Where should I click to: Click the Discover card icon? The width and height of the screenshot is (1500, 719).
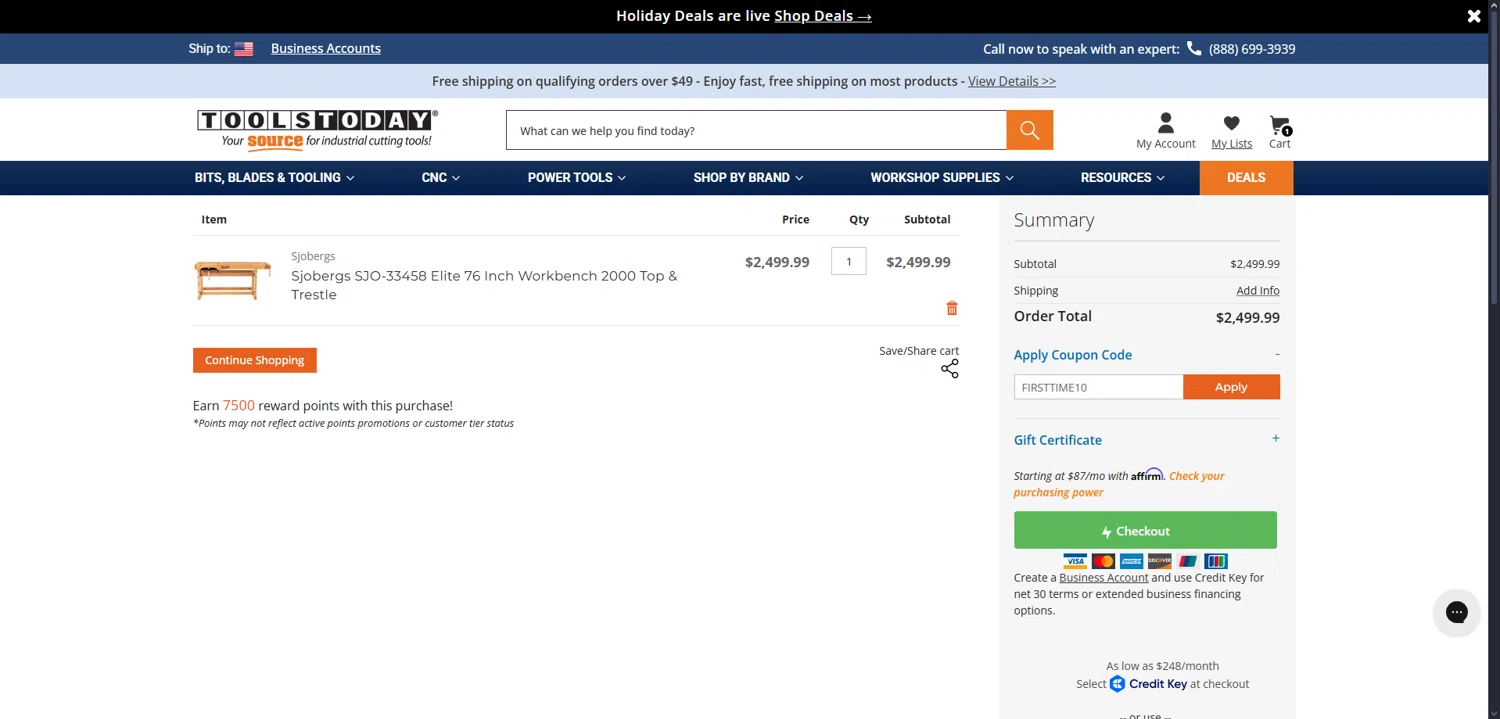coord(1159,561)
